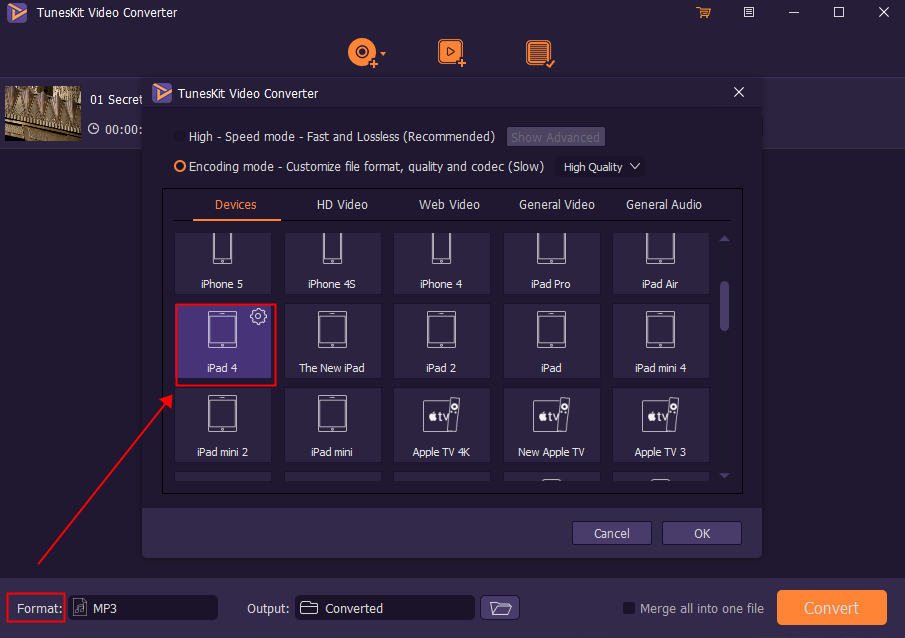The height and width of the screenshot is (638, 905).
Task: Select the iPad Pro device preset
Action: click(551, 263)
